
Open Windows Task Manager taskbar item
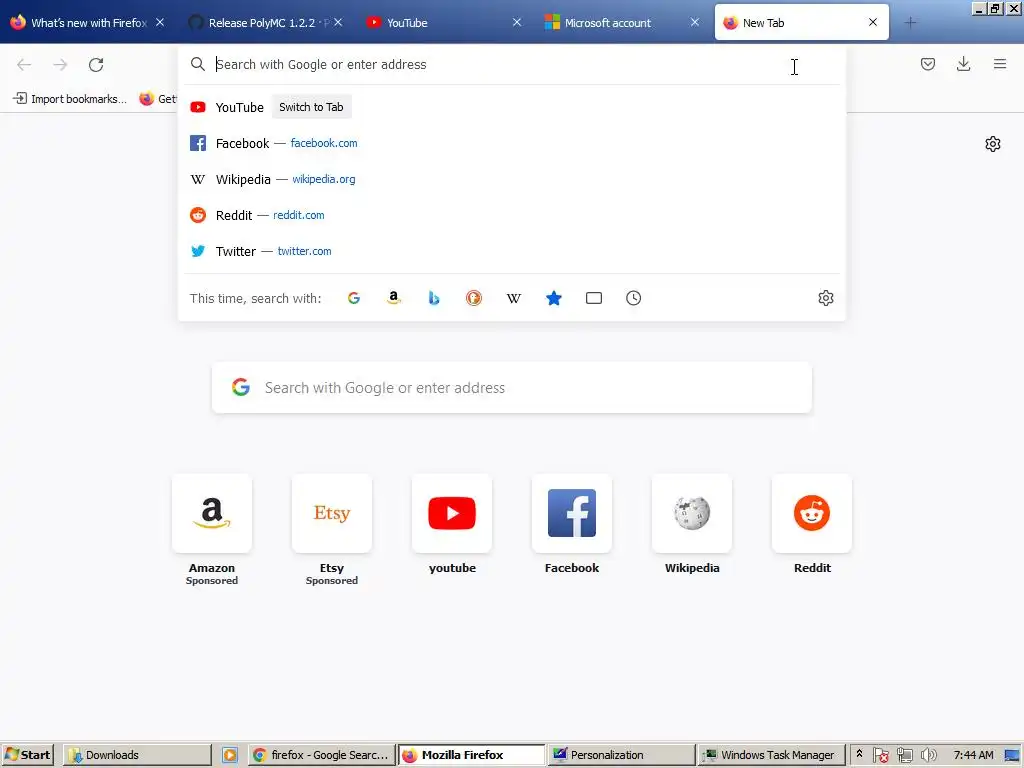coord(771,755)
